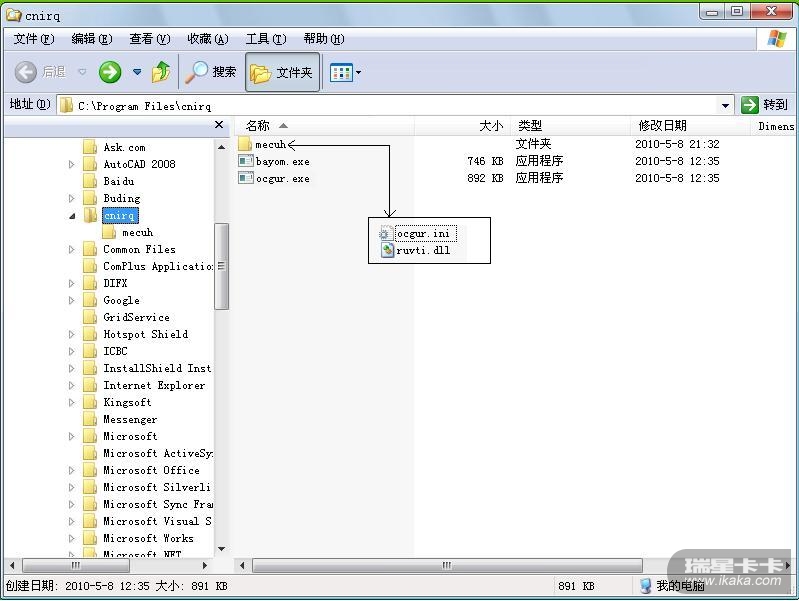Click the 892 KB size cell
Screen dimensions: 799x601
pos(485,178)
